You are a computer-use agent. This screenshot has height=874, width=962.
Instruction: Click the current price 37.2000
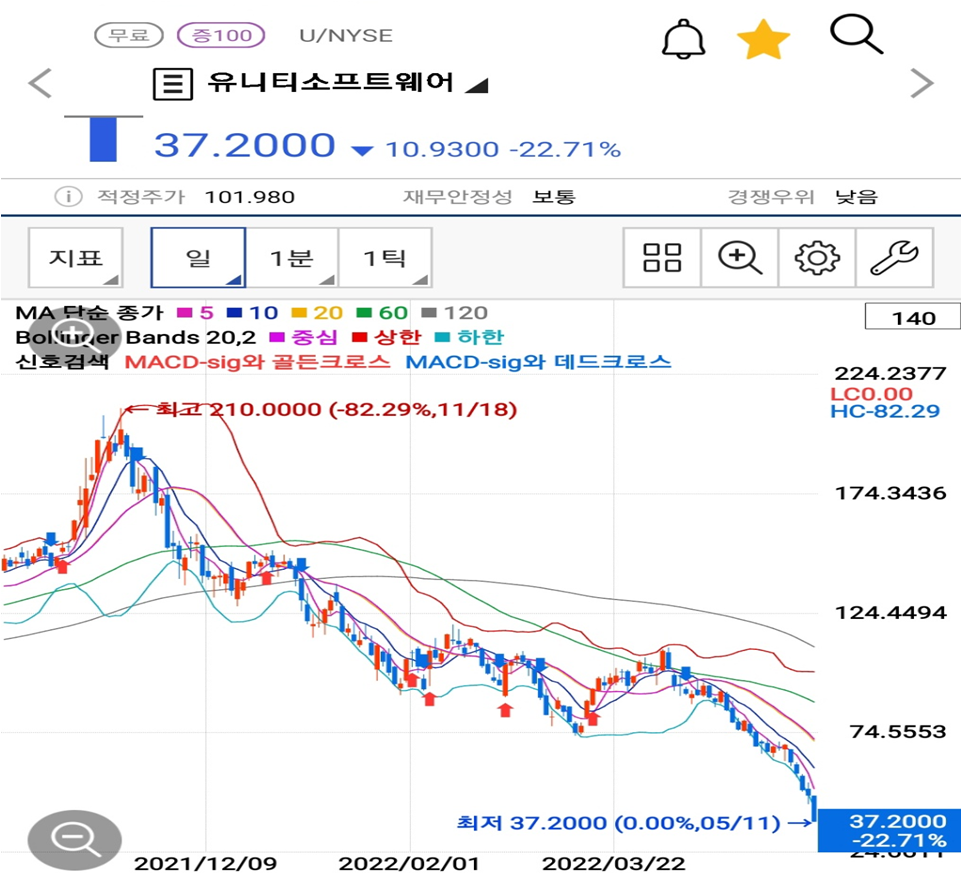tap(245, 145)
